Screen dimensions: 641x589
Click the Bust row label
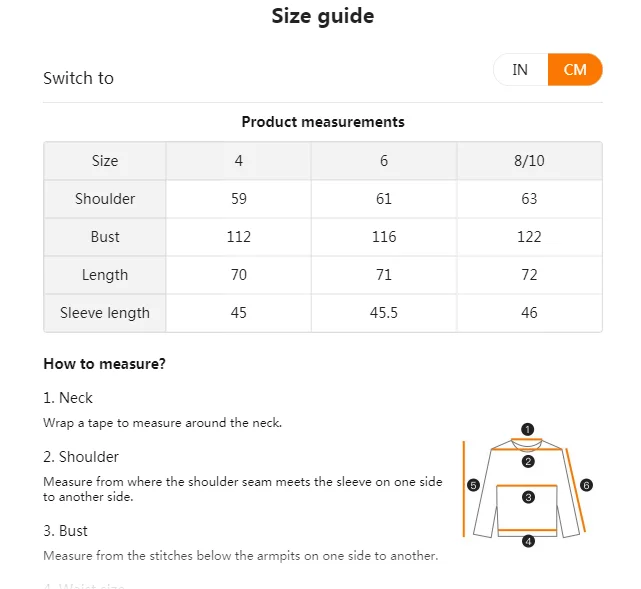point(105,237)
